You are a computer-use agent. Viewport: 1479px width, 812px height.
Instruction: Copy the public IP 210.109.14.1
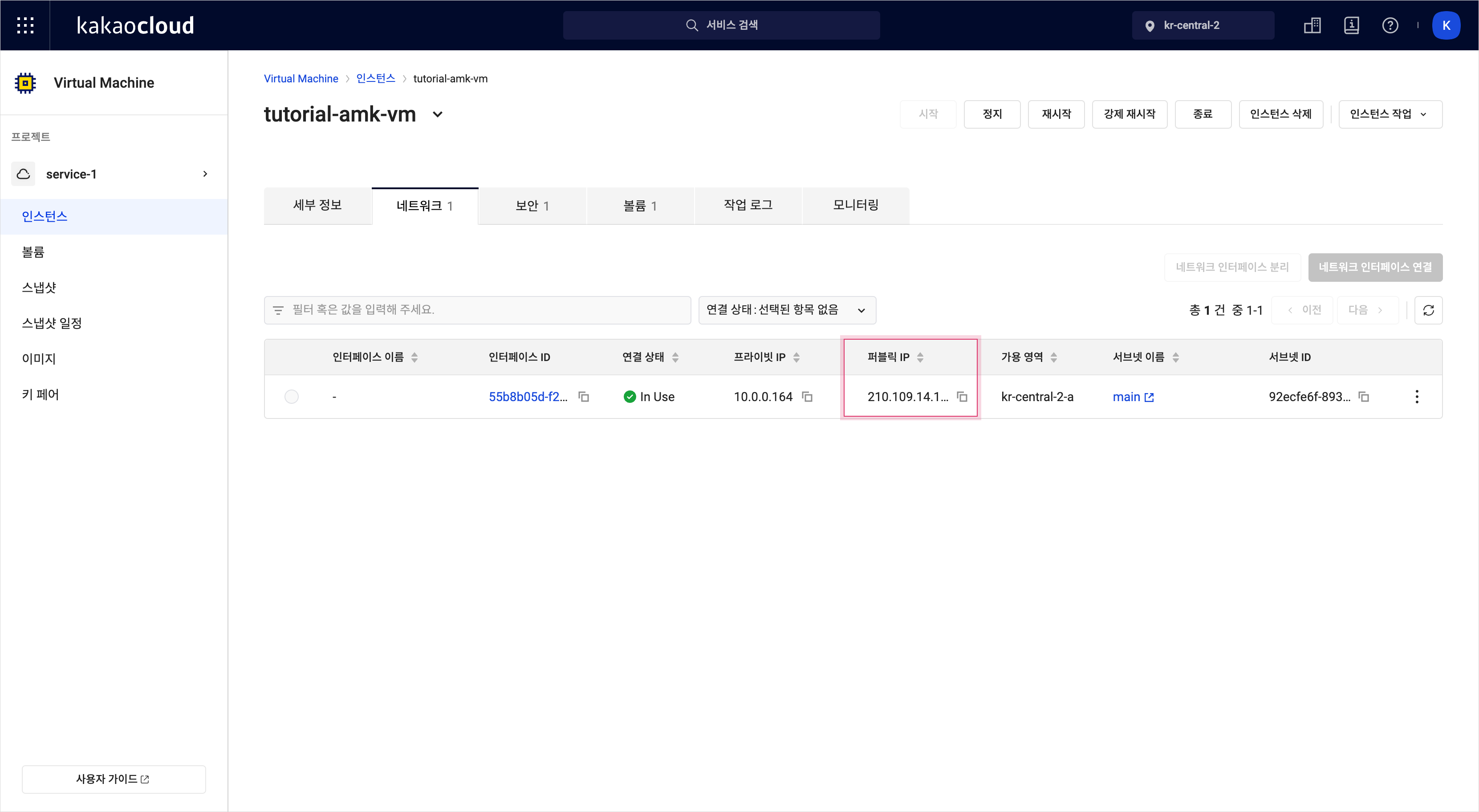[962, 397]
